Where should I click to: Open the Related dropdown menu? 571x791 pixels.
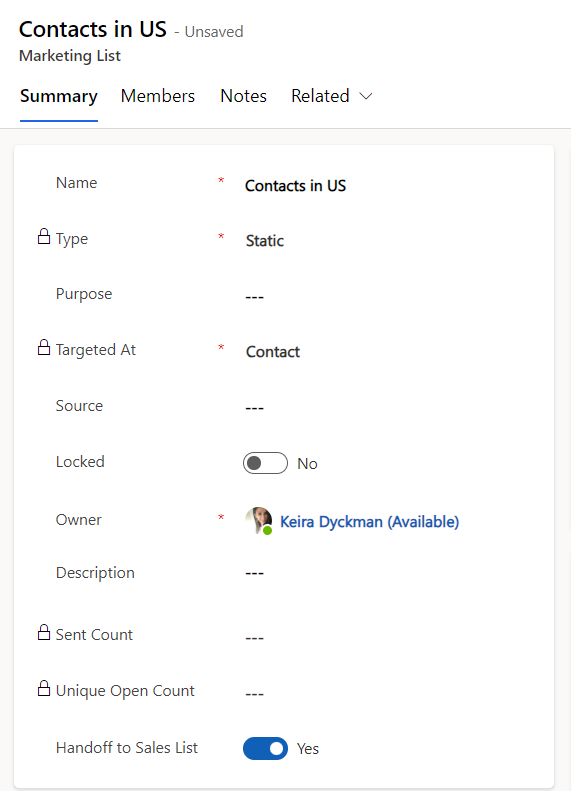[x=331, y=96]
